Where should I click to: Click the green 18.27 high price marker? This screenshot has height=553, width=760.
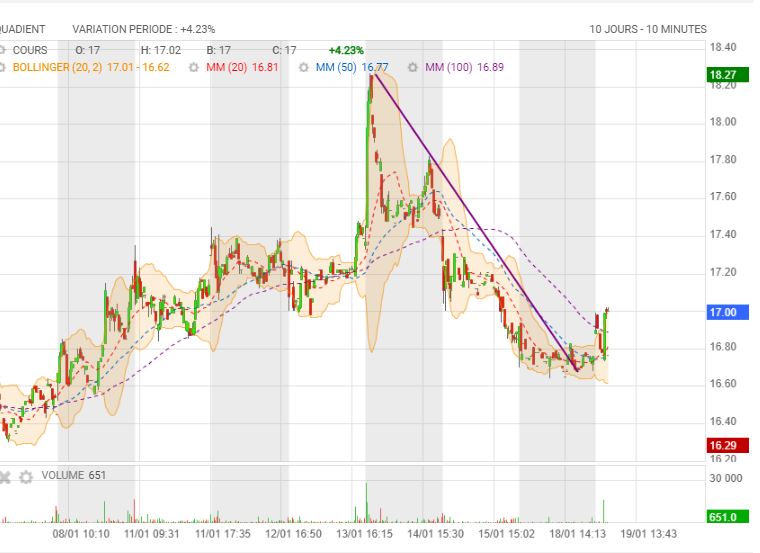(x=722, y=75)
